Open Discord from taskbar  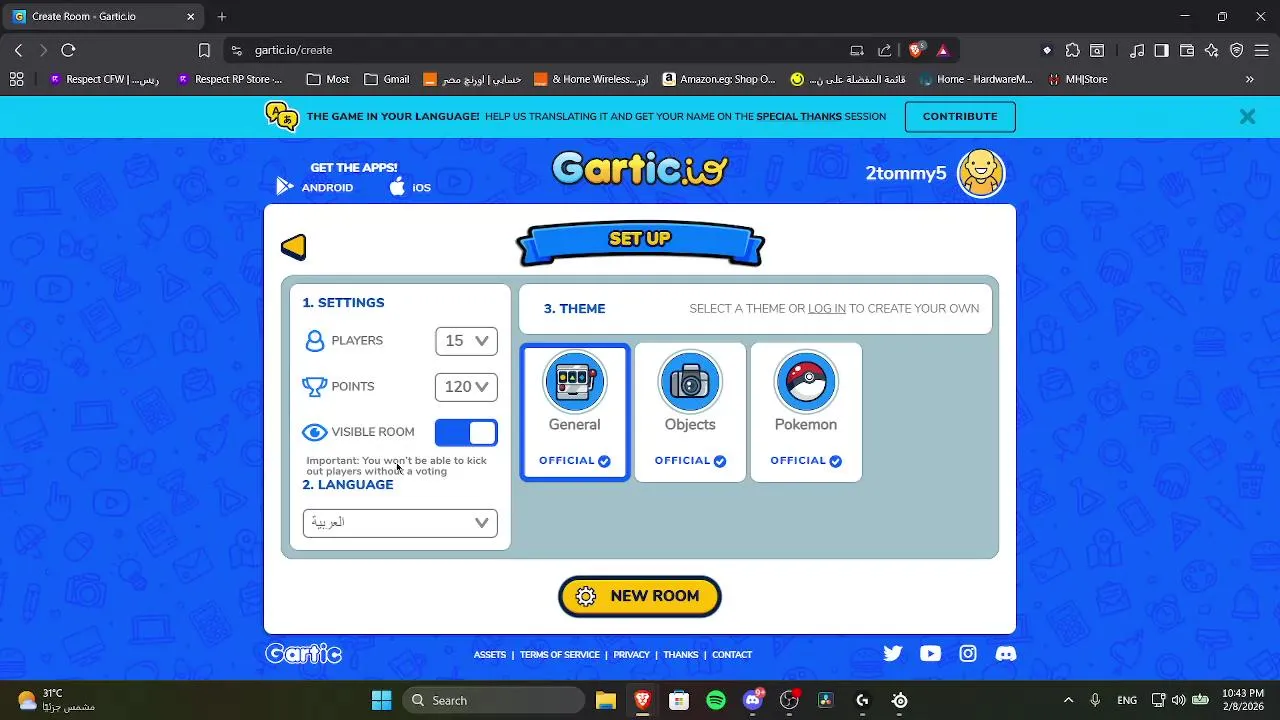pyautogui.click(x=754, y=700)
